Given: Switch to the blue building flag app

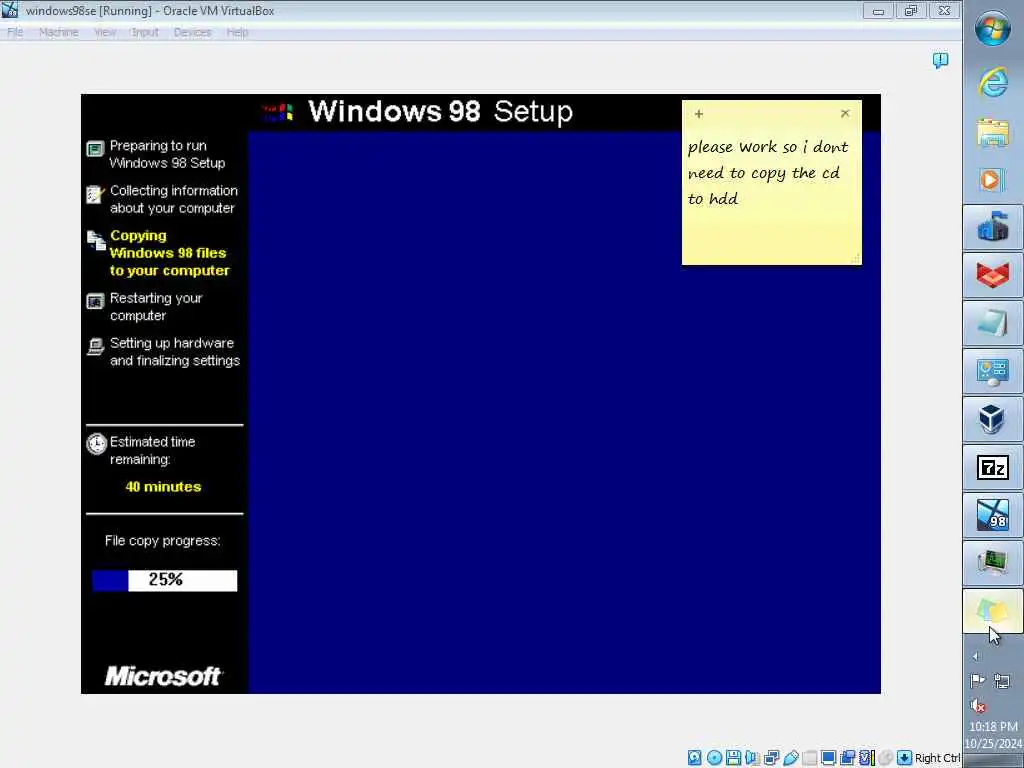Looking at the screenshot, I should [x=993, y=227].
